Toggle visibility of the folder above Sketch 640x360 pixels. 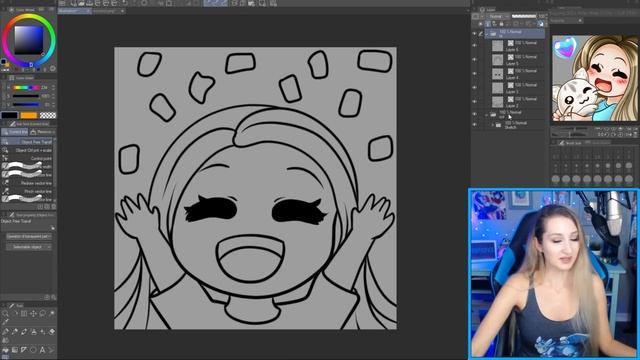click(474, 115)
